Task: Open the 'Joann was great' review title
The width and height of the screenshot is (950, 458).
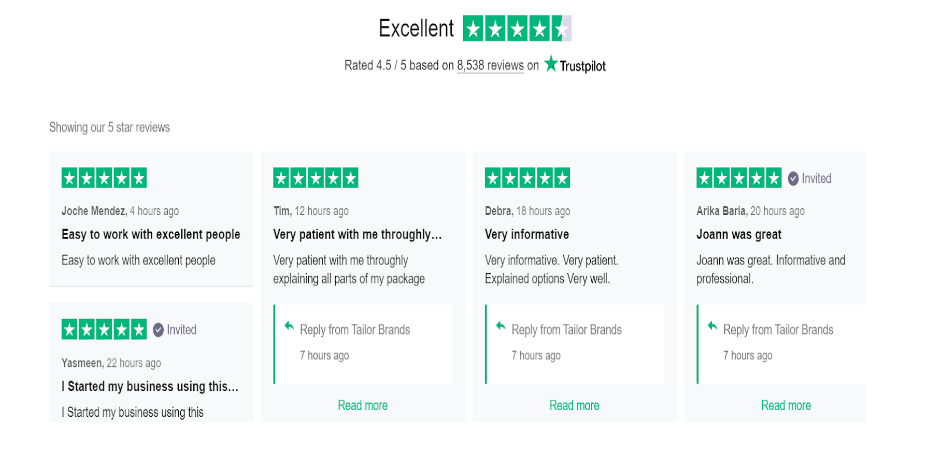Action: 739,234
